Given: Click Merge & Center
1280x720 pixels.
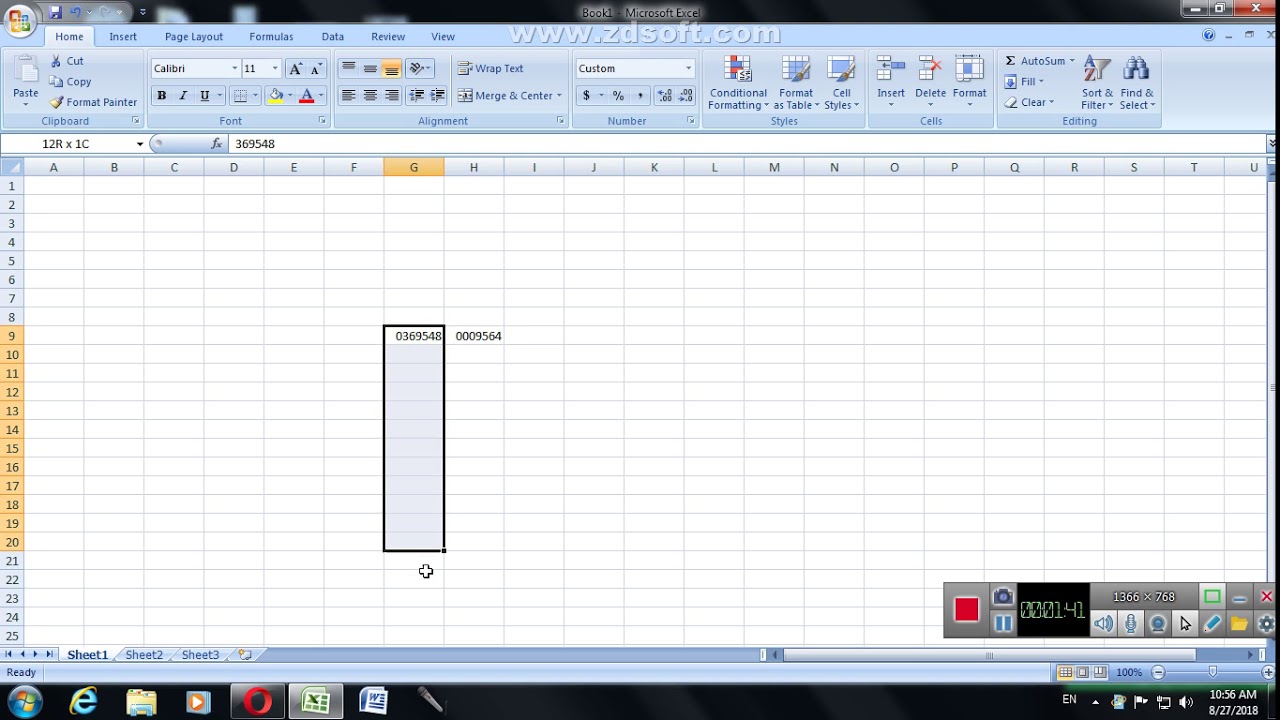Looking at the screenshot, I should 506,96.
